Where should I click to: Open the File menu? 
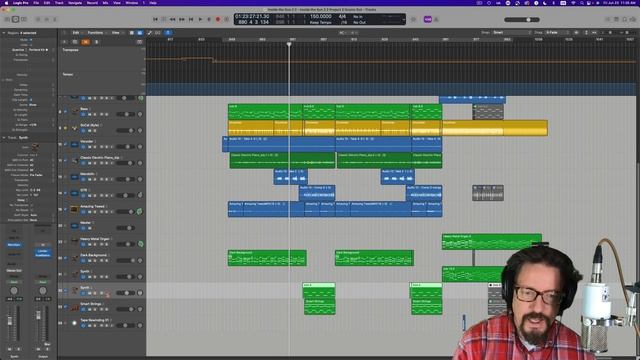click(36, 3)
